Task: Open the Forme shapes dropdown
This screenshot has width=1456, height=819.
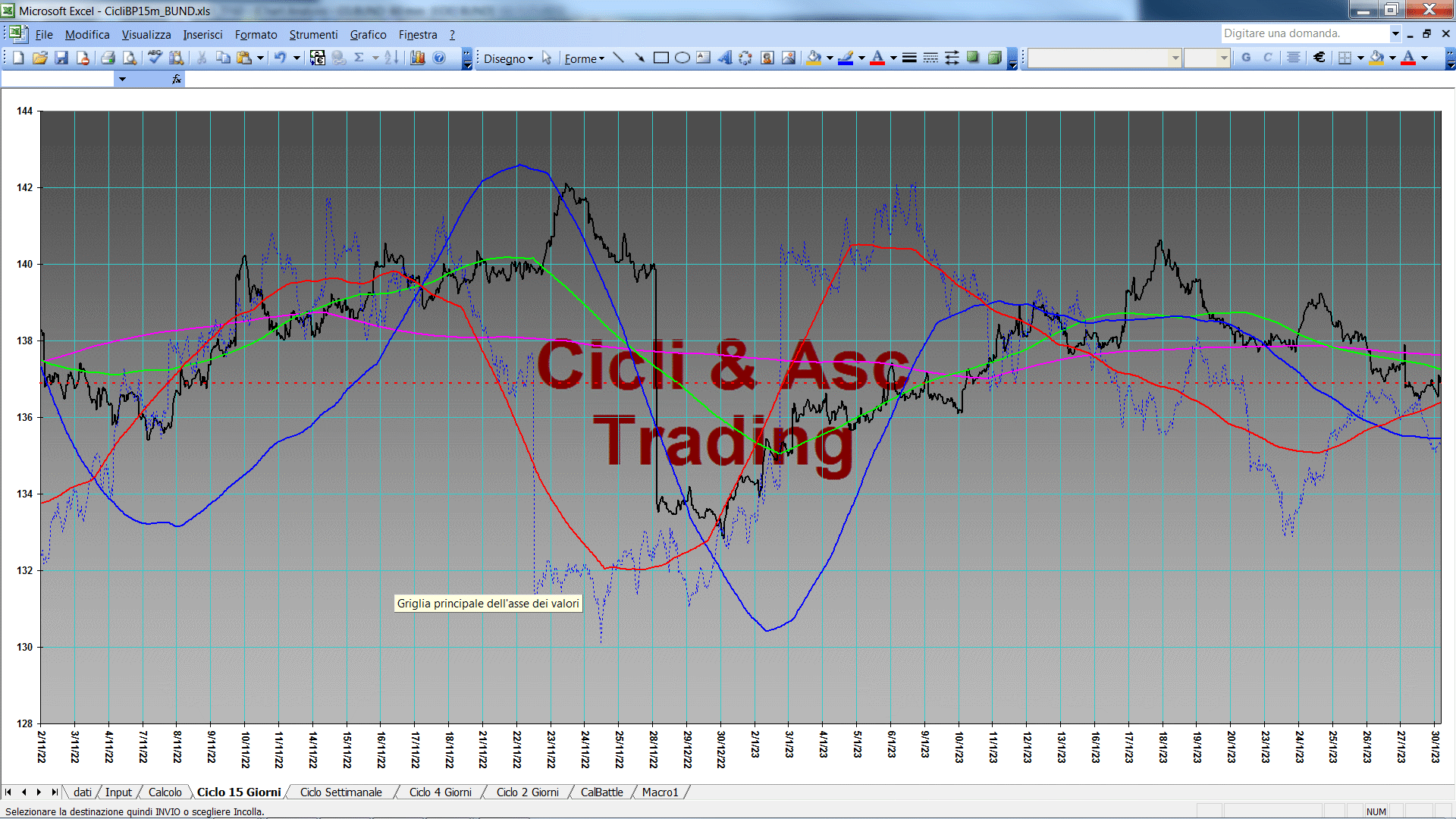Action: [x=584, y=58]
